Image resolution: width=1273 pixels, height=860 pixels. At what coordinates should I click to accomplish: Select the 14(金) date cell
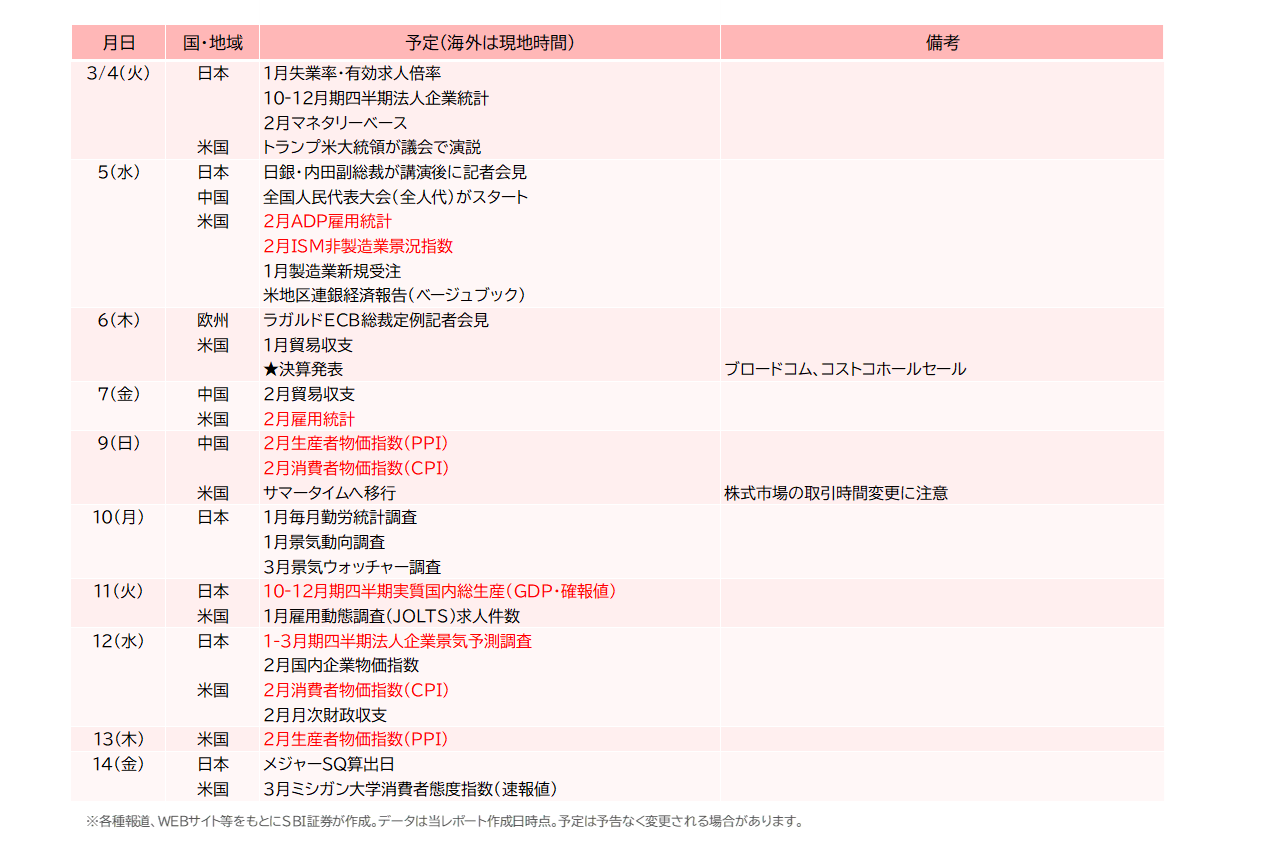coord(119,764)
